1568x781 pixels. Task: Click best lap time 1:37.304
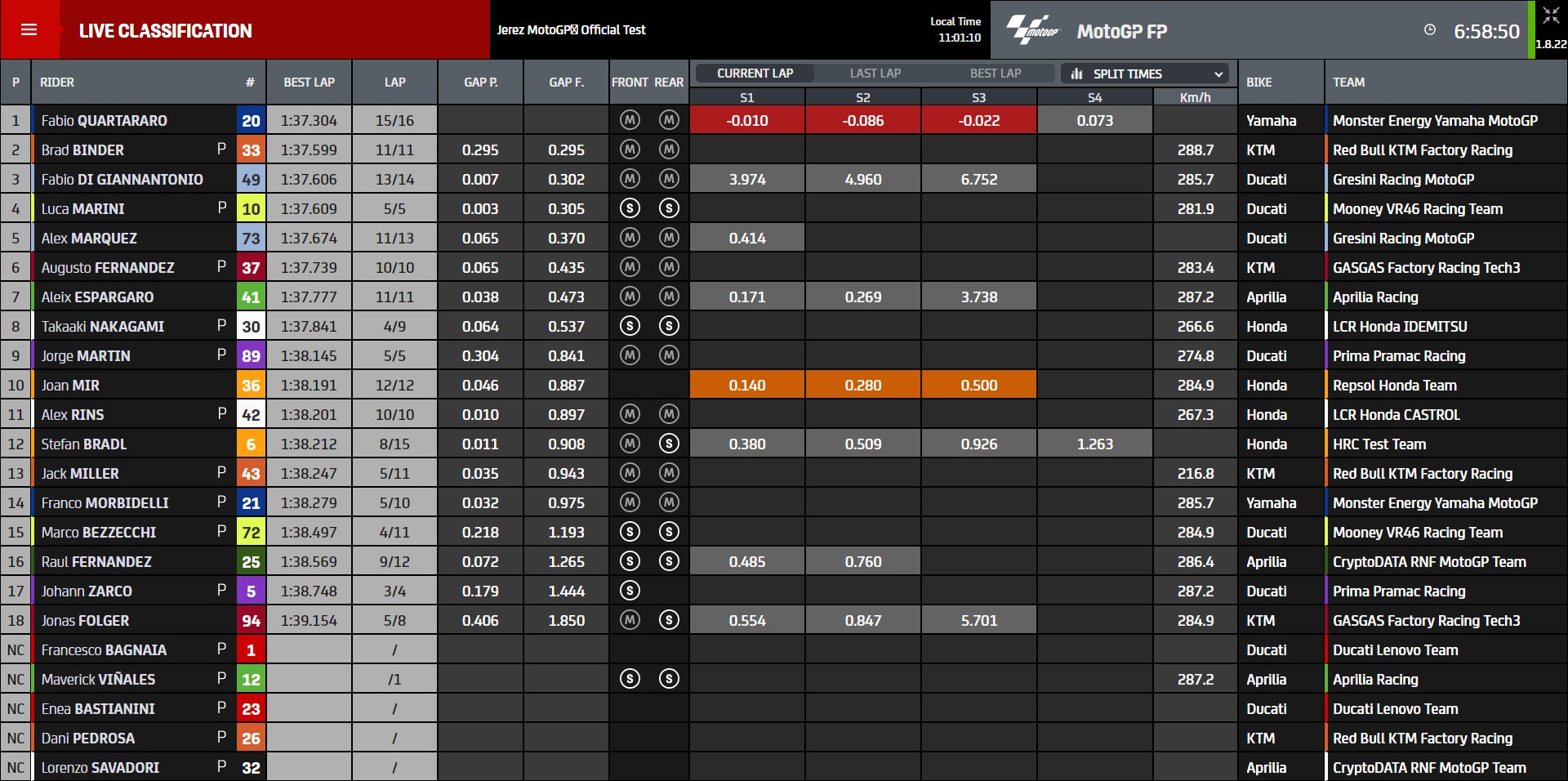pos(309,121)
